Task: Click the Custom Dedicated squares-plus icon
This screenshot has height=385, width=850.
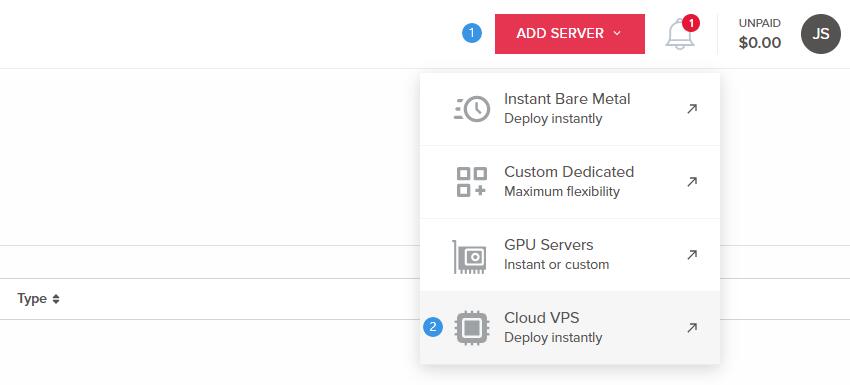Action: pos(472,182)
